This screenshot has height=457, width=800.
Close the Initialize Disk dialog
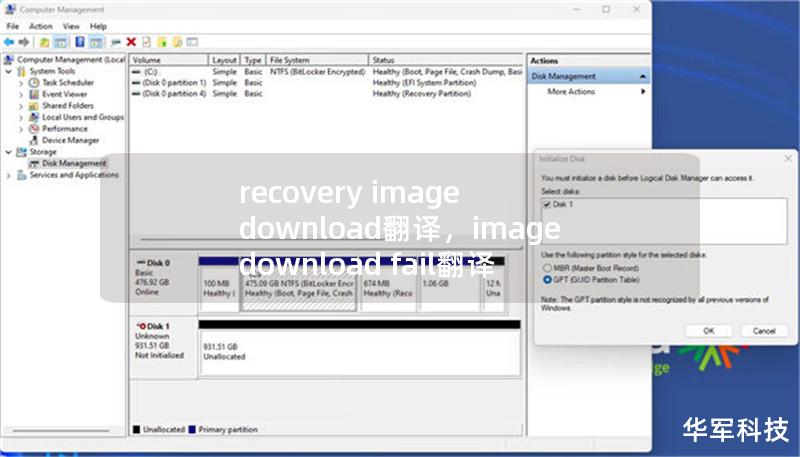(788, 159)
